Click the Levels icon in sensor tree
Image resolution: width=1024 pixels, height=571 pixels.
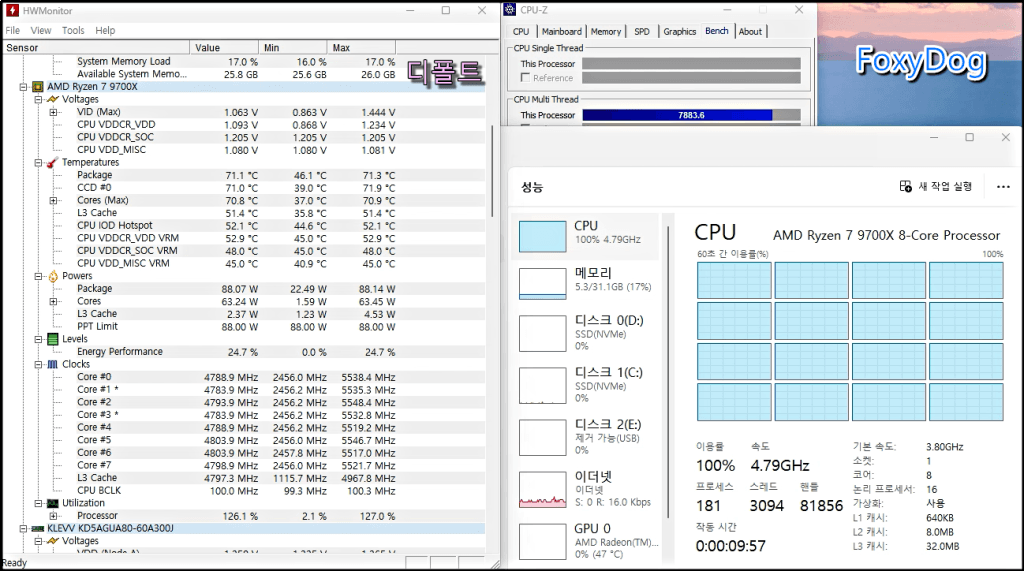tap(53, 339)
